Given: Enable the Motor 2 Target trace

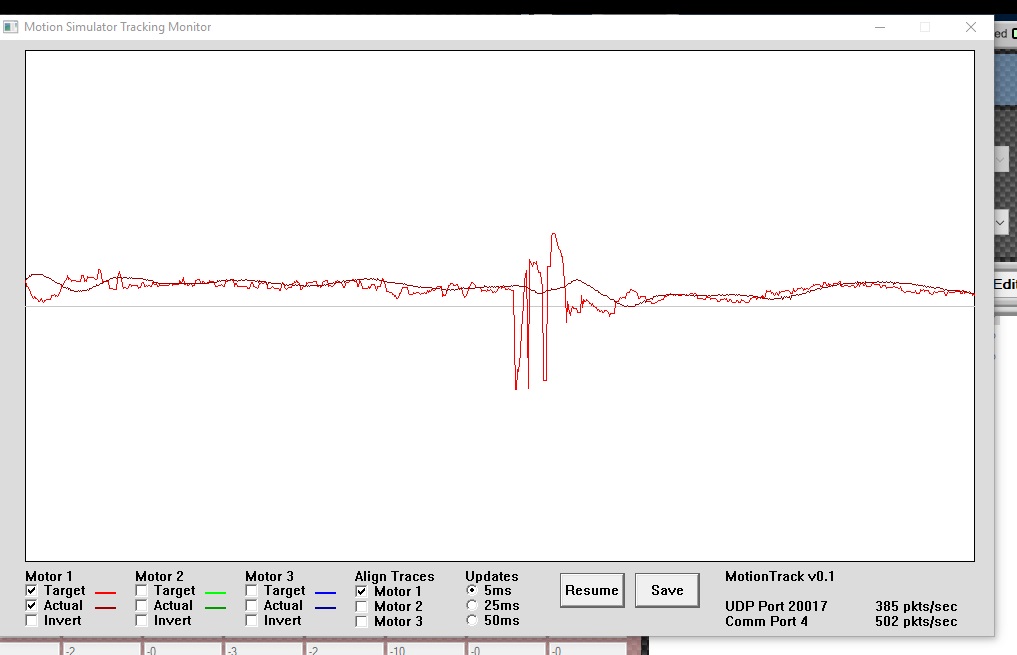Looking at the screenshot, I should click(142, 591).
